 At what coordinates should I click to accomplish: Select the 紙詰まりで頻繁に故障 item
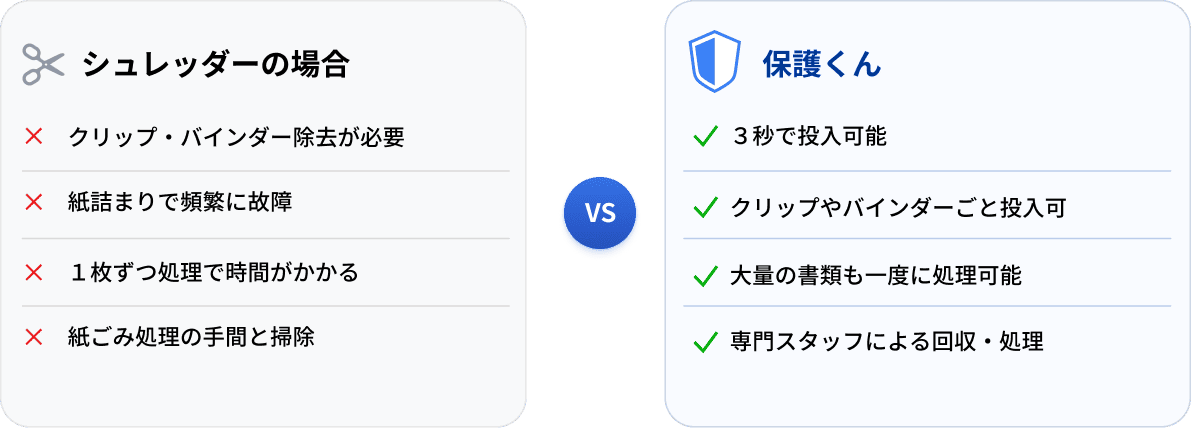pos(180,202)
